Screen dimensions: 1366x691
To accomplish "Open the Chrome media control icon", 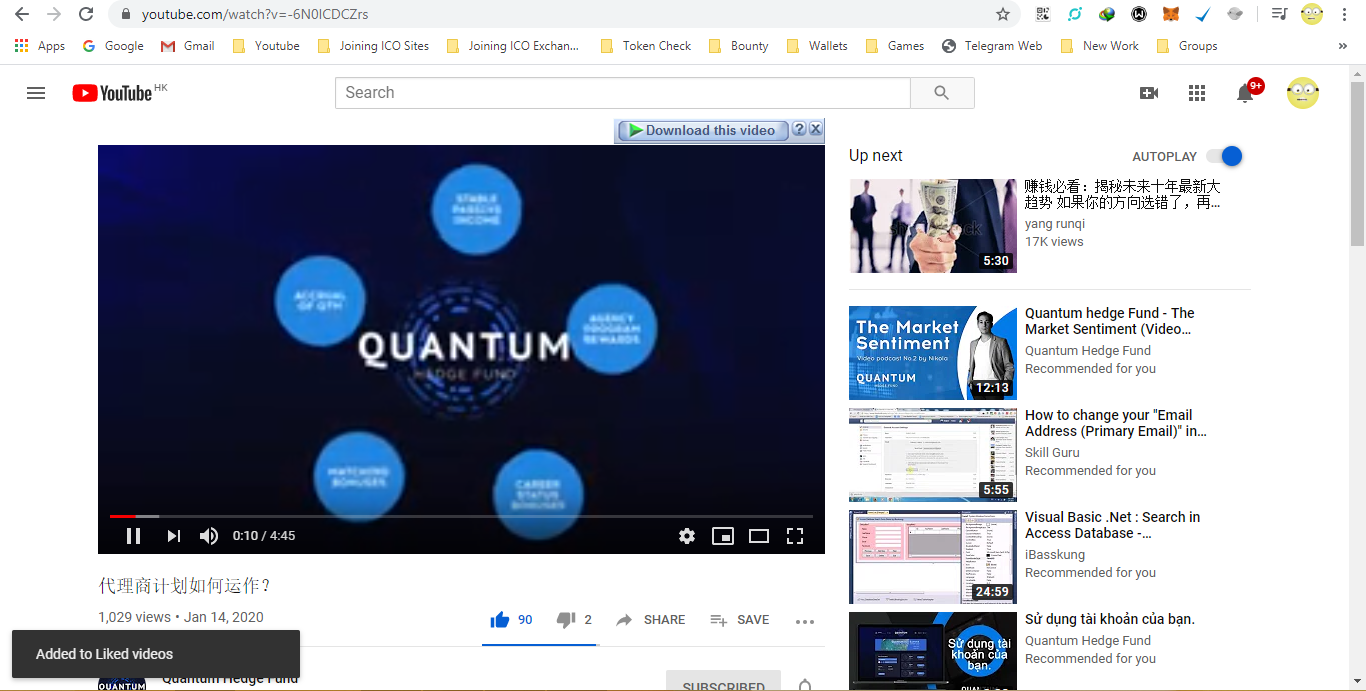I will pos(1279,14).
